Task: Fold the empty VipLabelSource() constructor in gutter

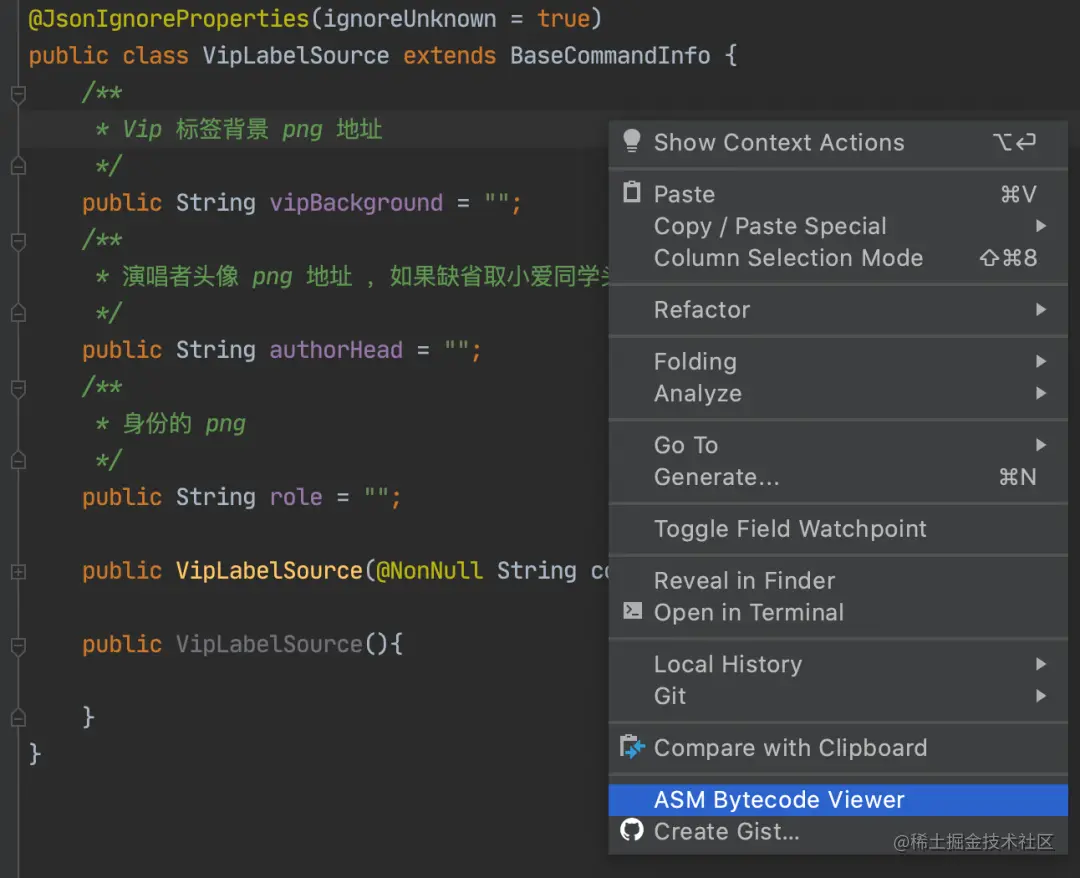Action: point(19,646)
